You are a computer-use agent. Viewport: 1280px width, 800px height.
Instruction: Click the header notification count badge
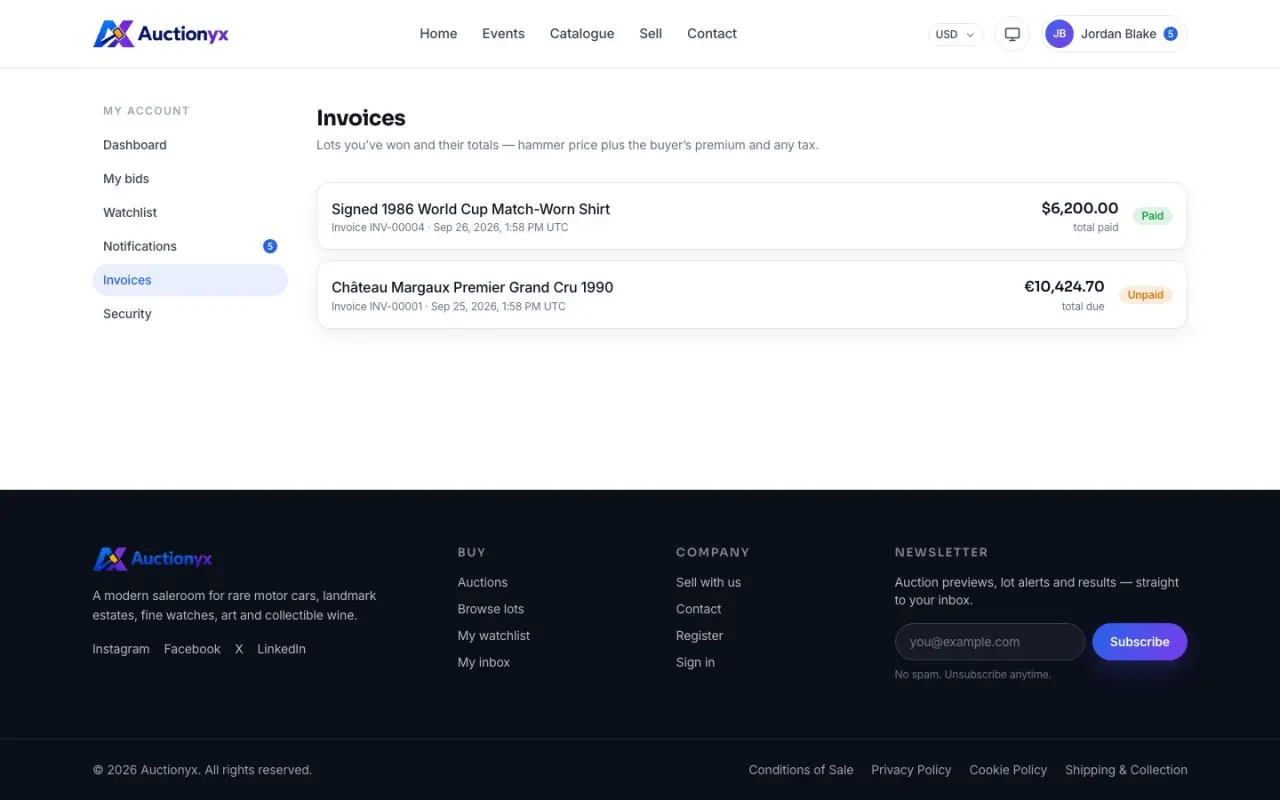pos(1170,34)
